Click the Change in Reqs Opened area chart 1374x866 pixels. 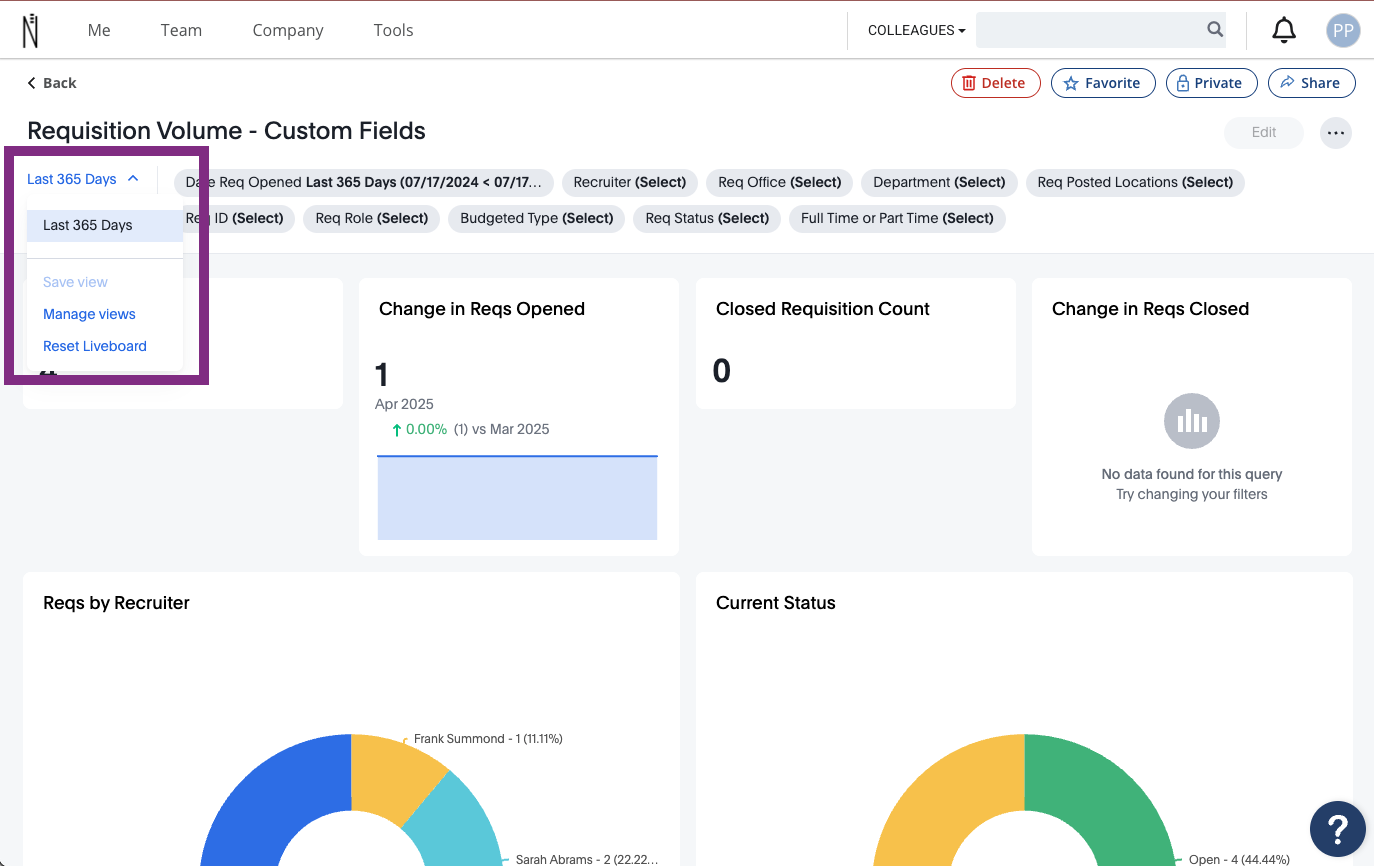point(517,497)
